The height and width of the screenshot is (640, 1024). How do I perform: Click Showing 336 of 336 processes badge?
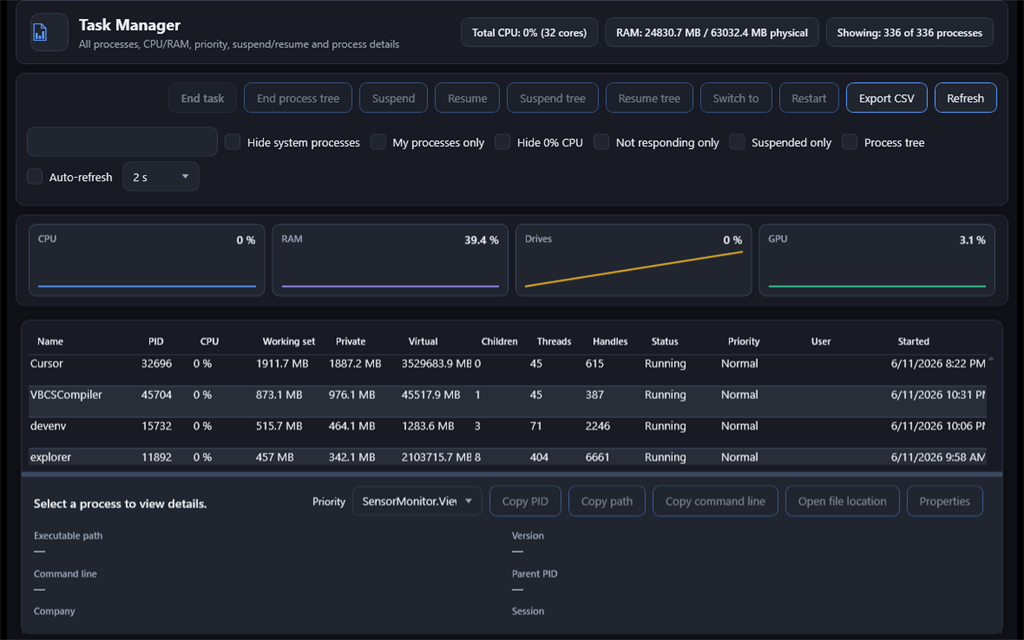[910, 33]
